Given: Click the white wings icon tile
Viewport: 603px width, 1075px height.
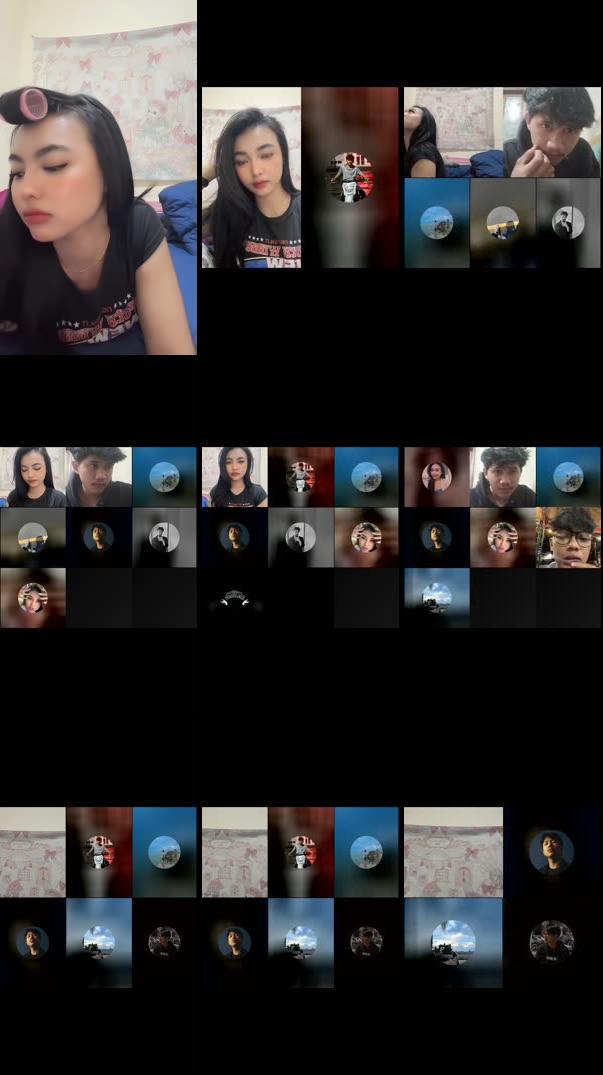Looking at the screenshot, I should pos(234,598).
